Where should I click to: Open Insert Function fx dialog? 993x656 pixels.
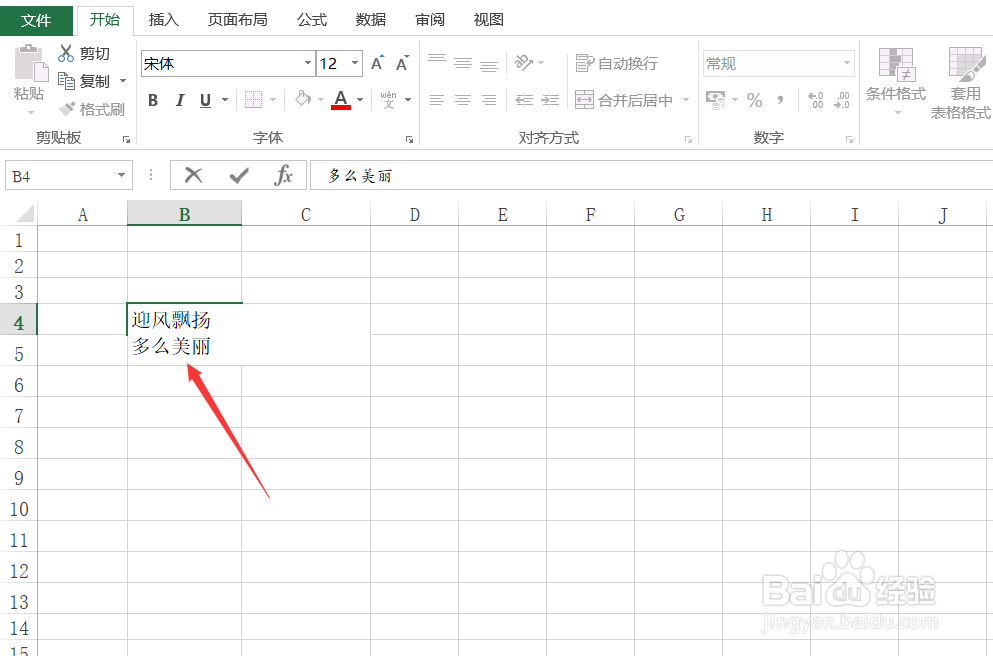click(283, 175)
